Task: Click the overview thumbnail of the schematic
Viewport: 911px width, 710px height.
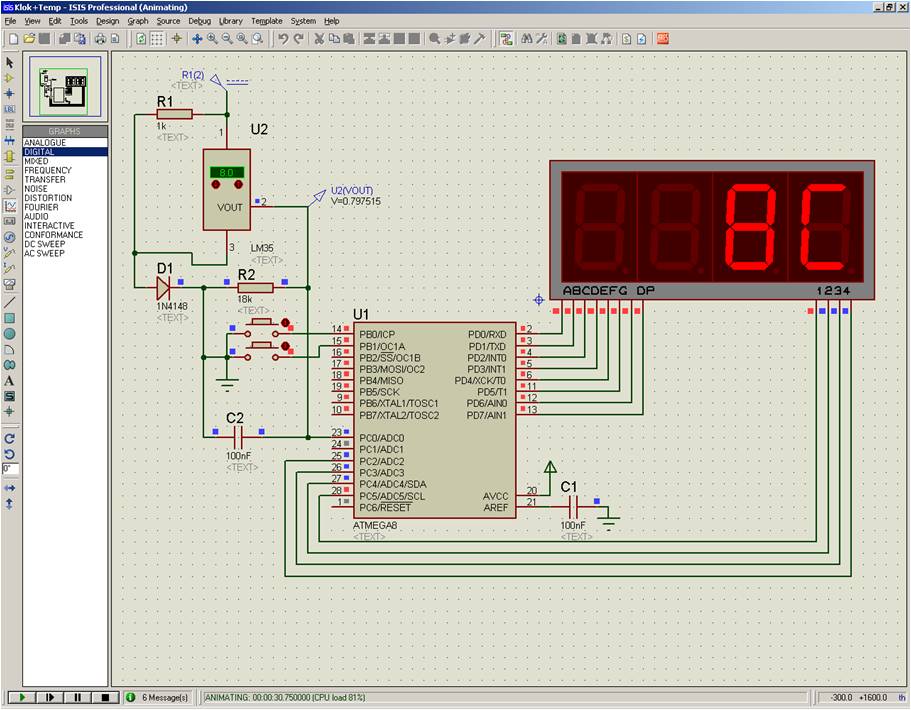Action: [x=65, y=89]
